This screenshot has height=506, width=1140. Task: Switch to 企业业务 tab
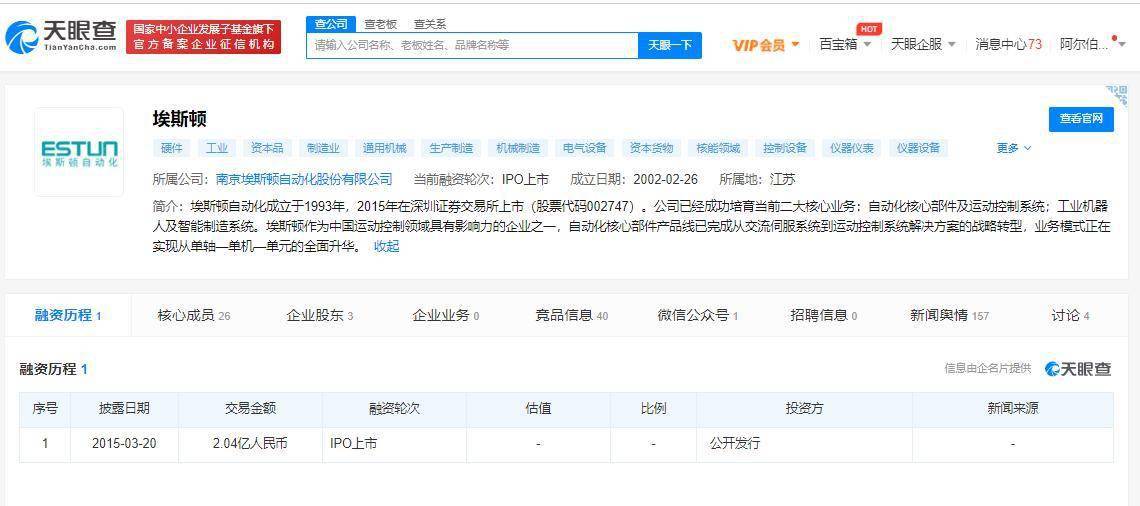pyautogui.click(x=445, y=316)
